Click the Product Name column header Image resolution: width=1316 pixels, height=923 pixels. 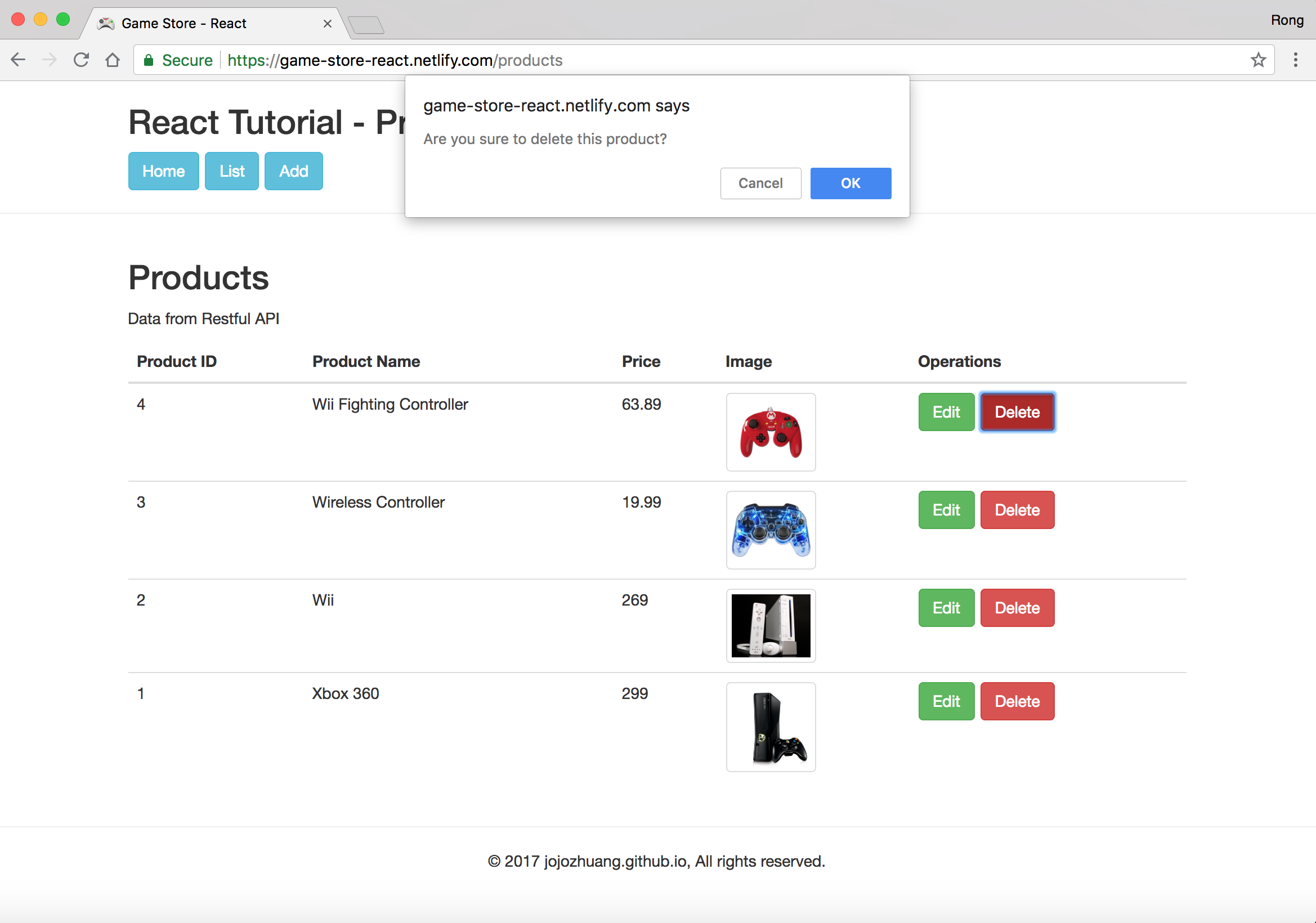point(366,361)
